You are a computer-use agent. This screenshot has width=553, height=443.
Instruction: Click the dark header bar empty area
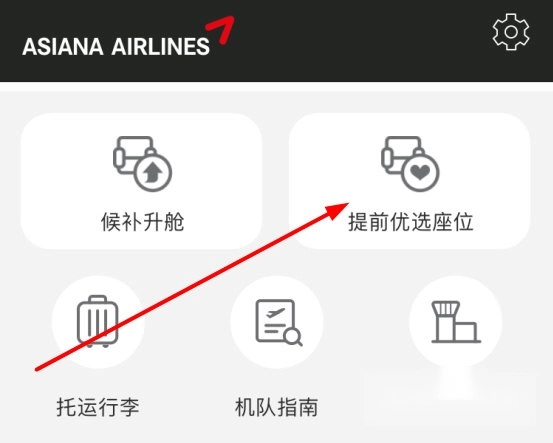coord(353,41)
